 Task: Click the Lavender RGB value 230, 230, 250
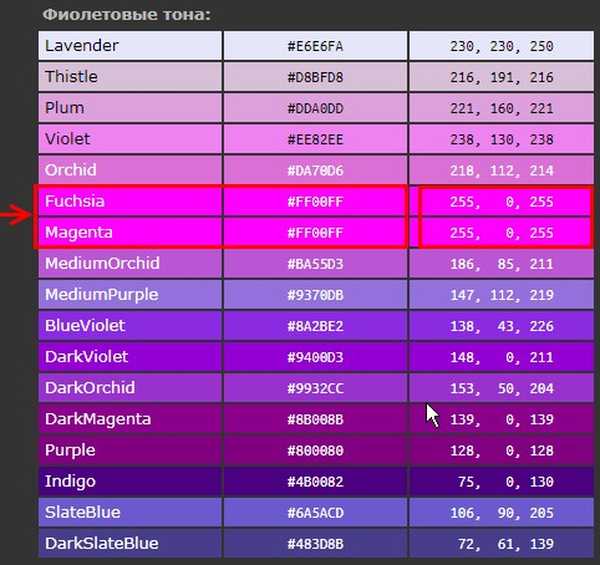tap(500, 46)
